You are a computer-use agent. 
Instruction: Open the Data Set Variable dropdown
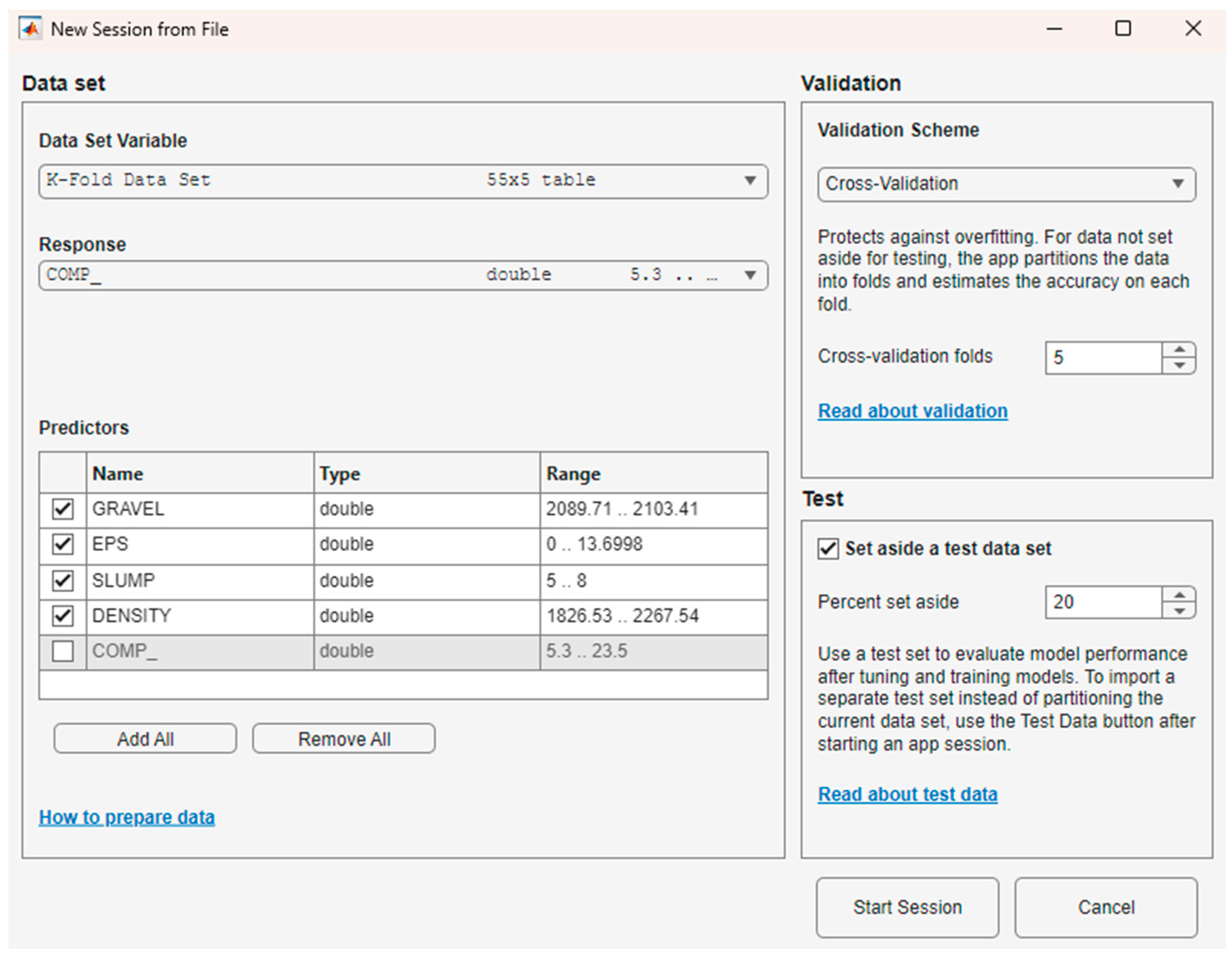(750, 181)
